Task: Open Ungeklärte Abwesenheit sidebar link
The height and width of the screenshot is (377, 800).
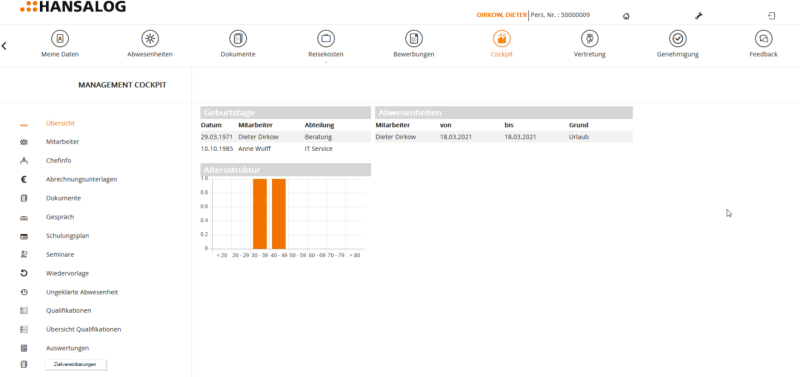Action: click(82, 292)
